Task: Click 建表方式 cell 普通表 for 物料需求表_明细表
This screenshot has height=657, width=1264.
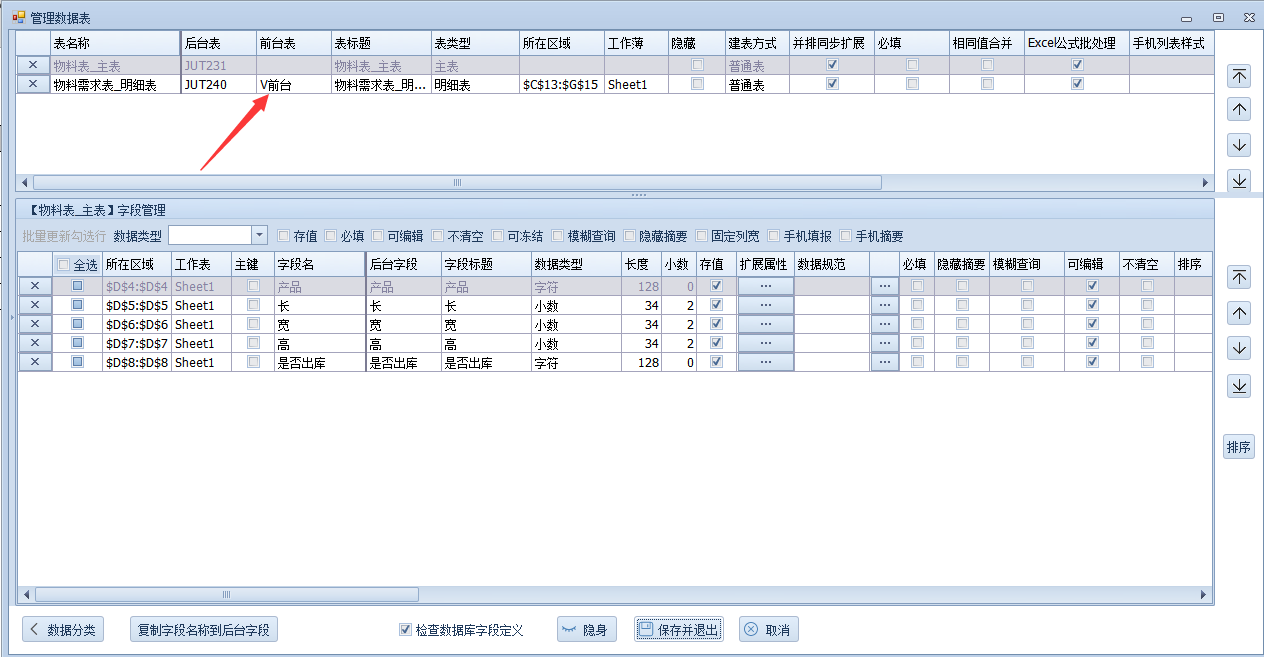Action: [756, 85]
